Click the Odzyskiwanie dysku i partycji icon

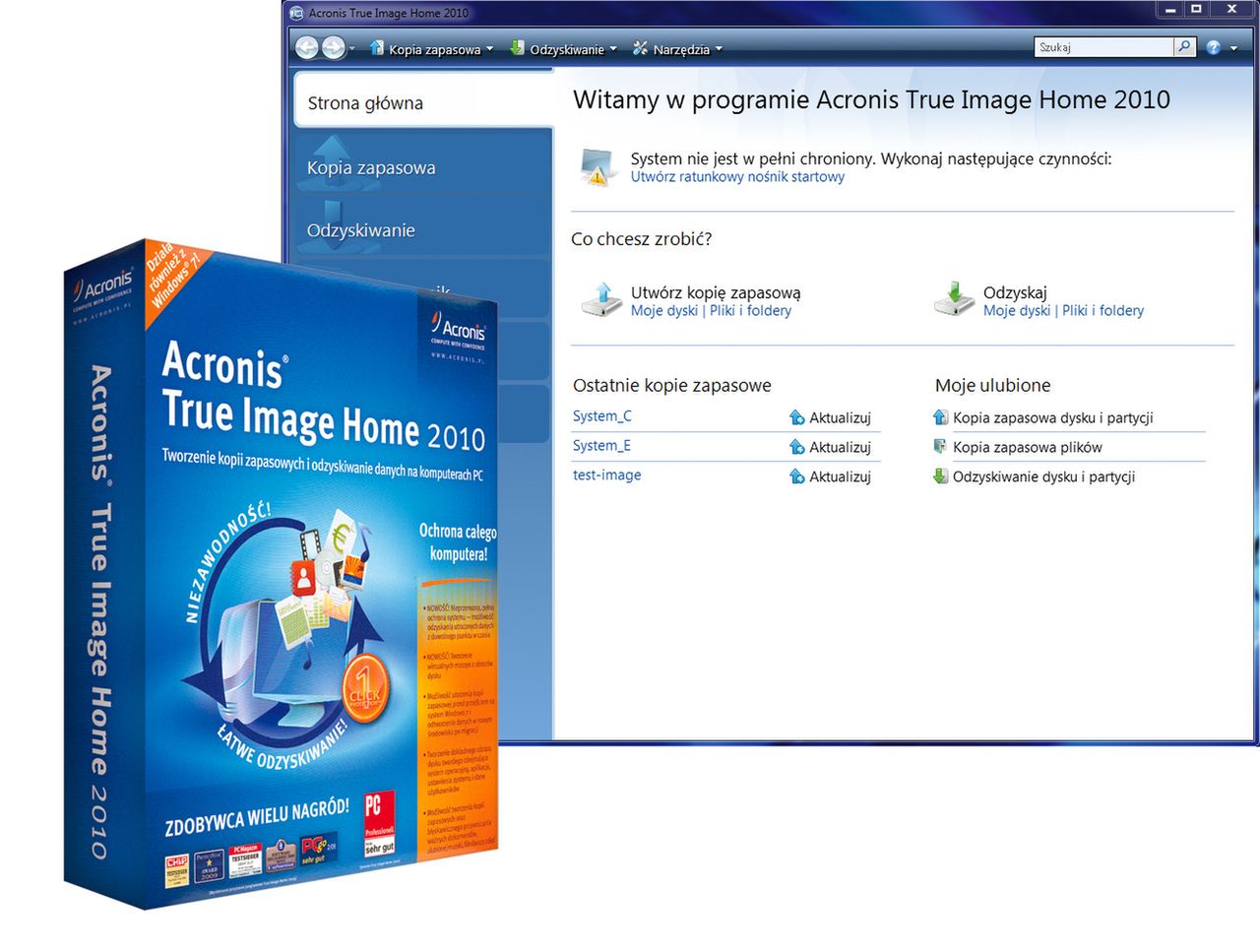coord(940,476)
